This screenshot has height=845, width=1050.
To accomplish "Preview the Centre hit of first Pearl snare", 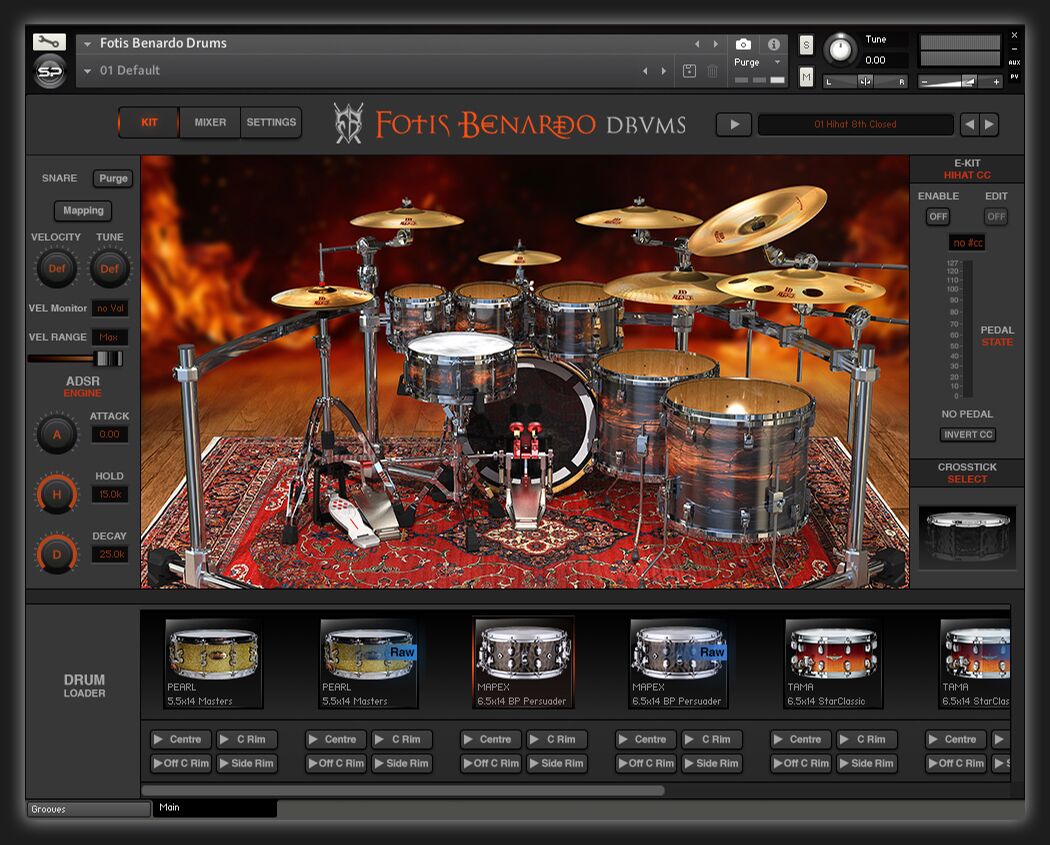I will pos(178,740).
